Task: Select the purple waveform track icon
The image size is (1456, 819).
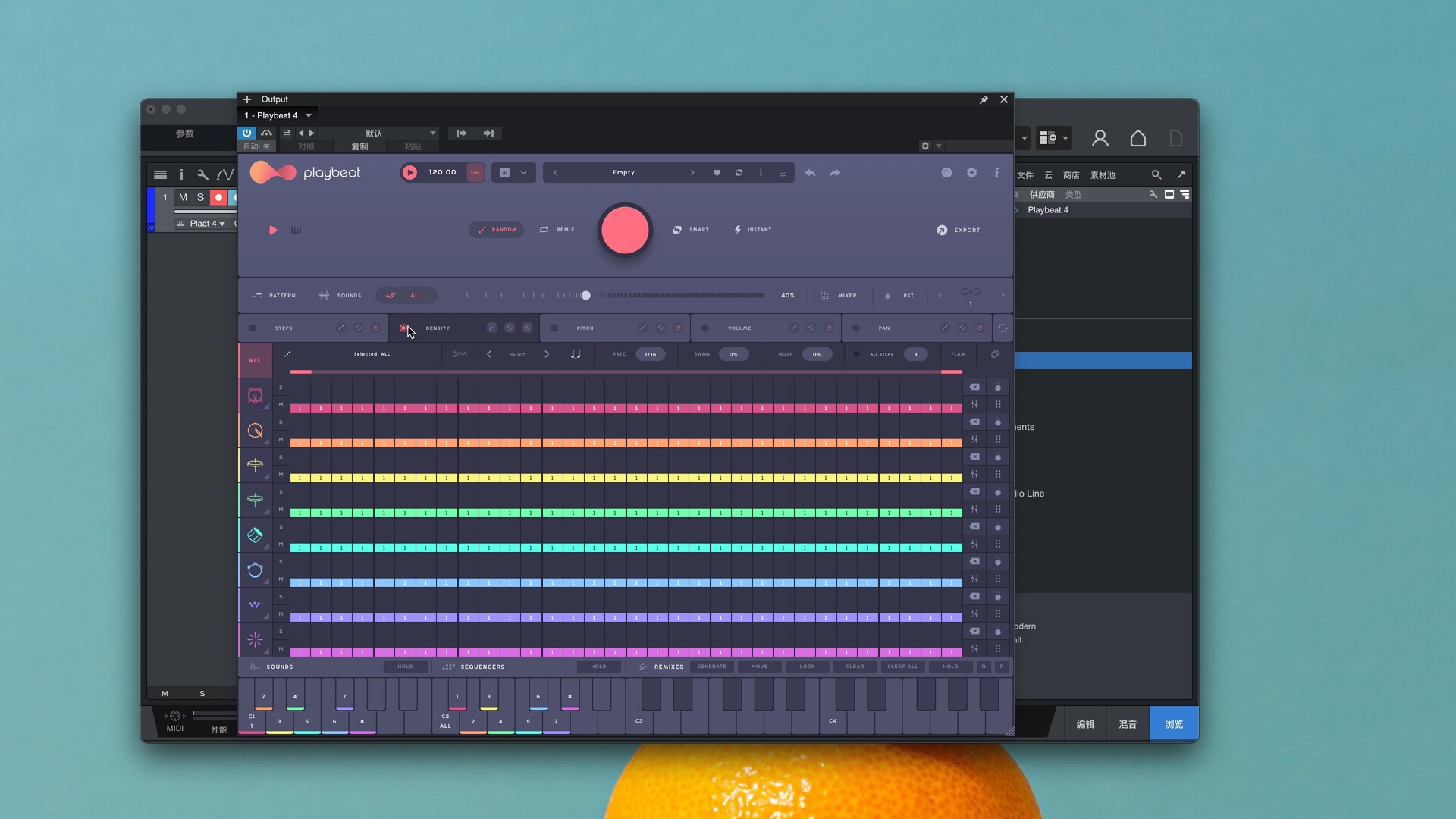Action: (255, 605)
